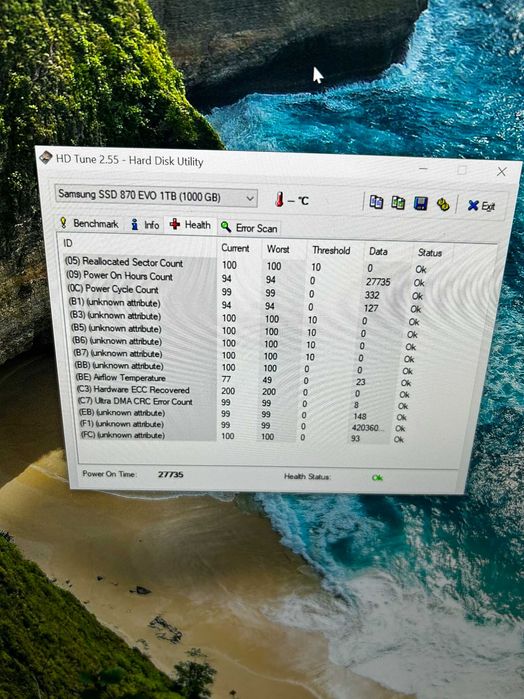Click the 148 data value in the EB row

tap(359, 416)
